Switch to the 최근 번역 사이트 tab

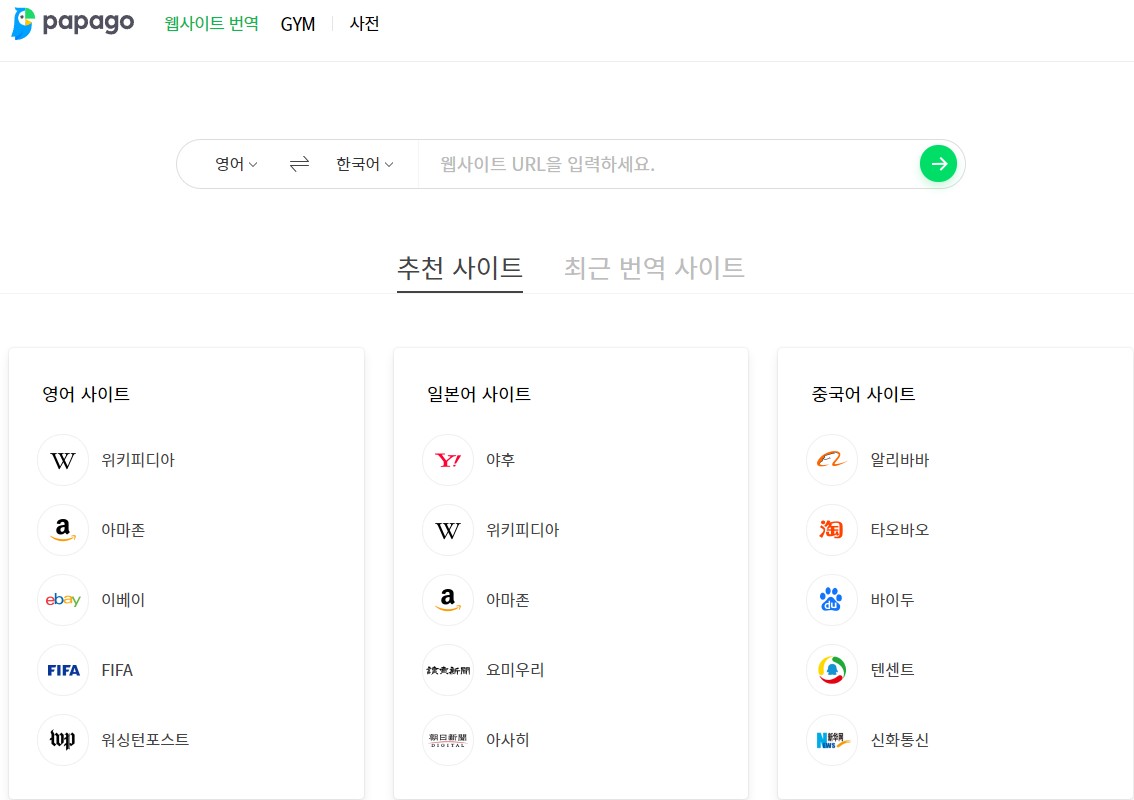coord(654,268)
